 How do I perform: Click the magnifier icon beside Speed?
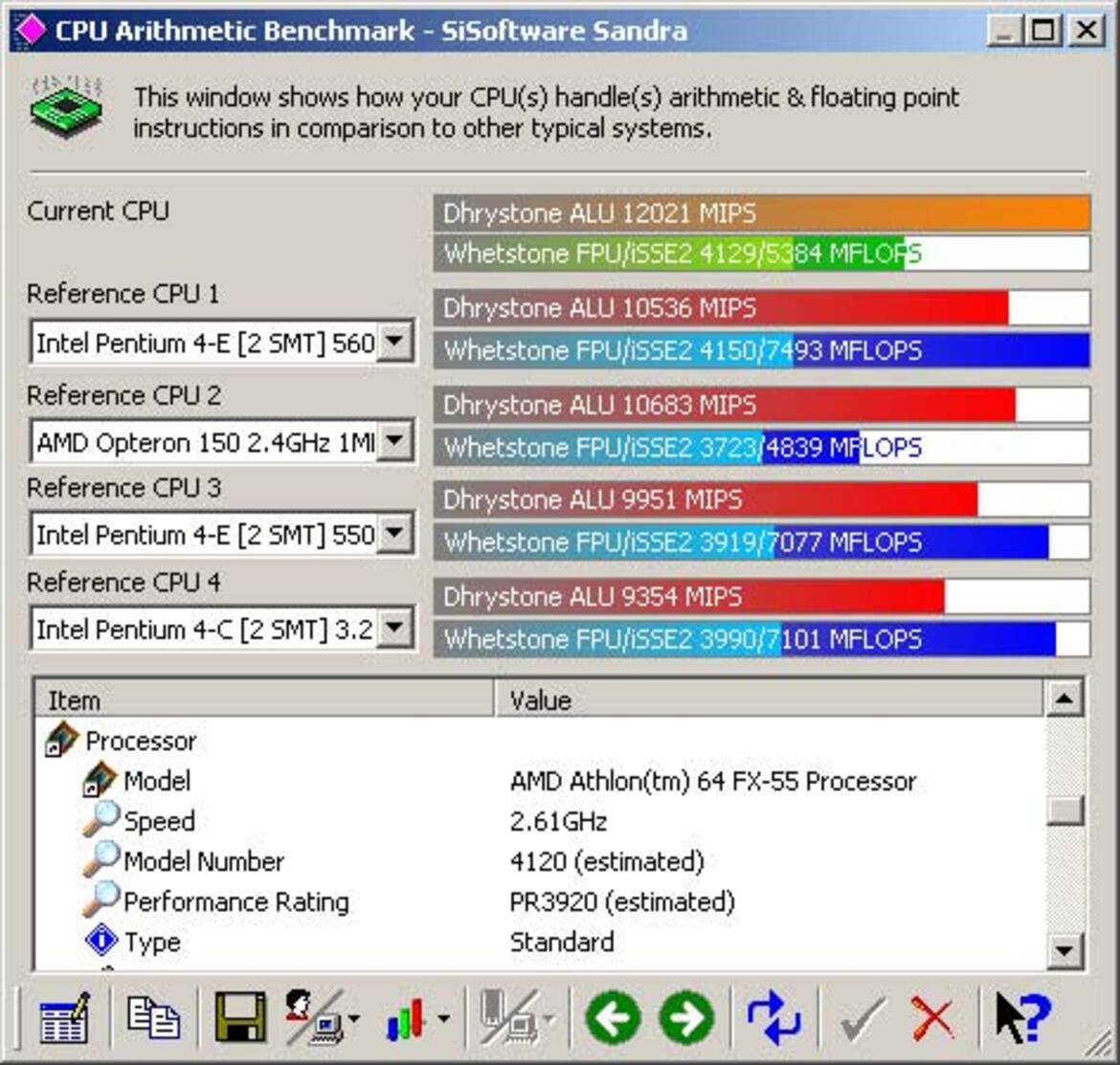pyautogui.click(x=101, y=819)
